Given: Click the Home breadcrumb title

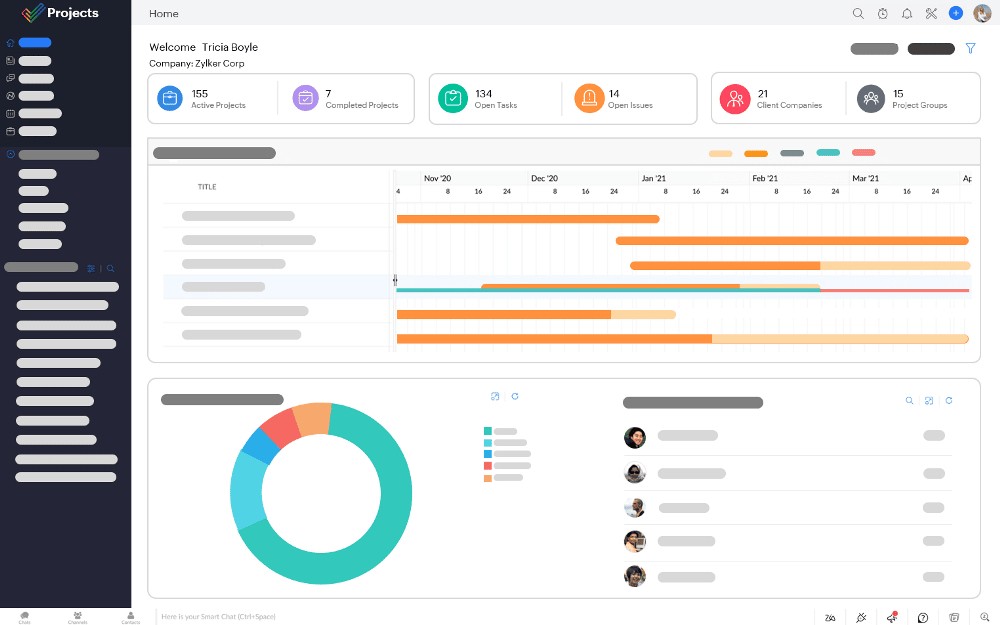Looking at the screenshot, I should 164,13.
